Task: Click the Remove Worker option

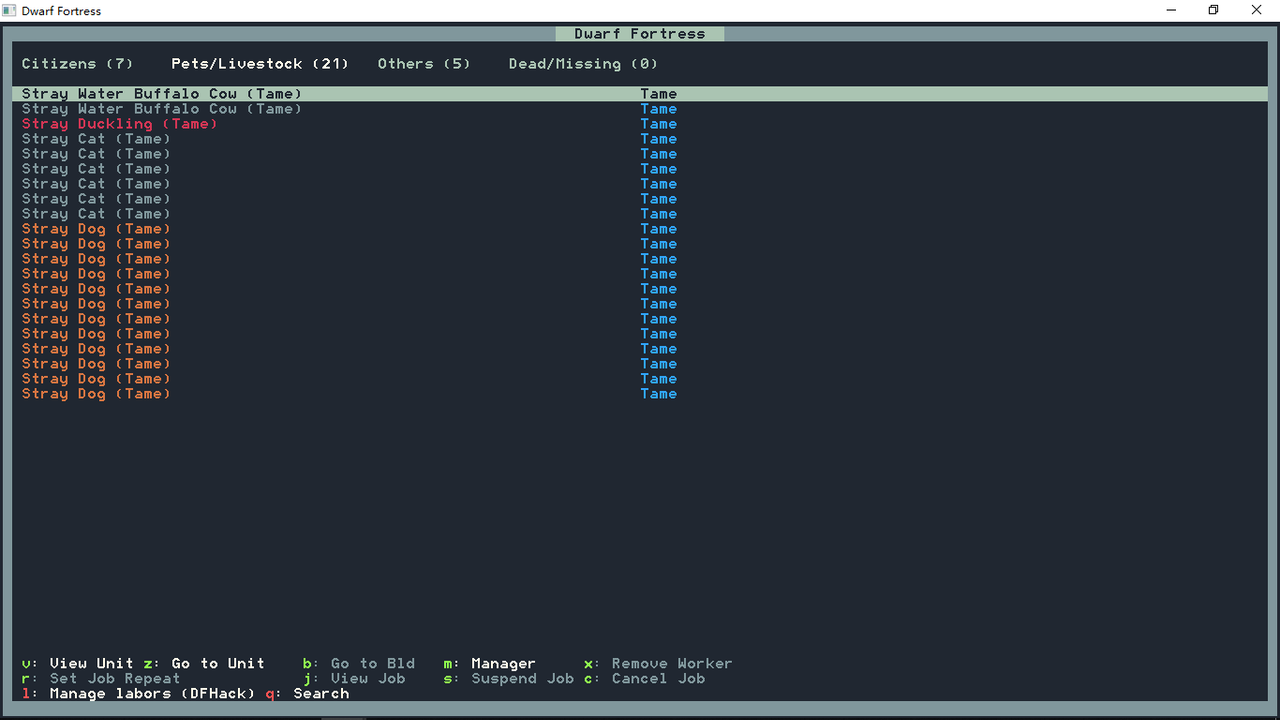Action: click(658, 663)
